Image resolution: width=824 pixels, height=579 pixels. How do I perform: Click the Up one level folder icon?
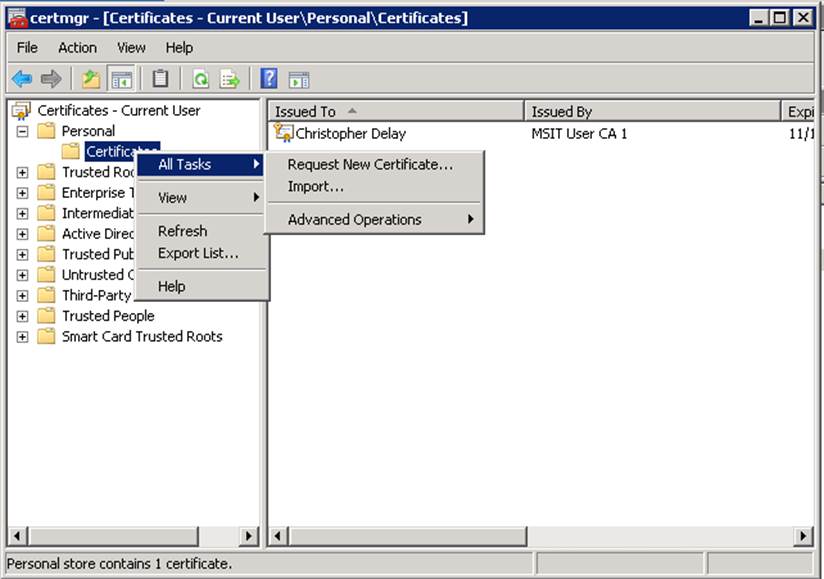[92, 79]
